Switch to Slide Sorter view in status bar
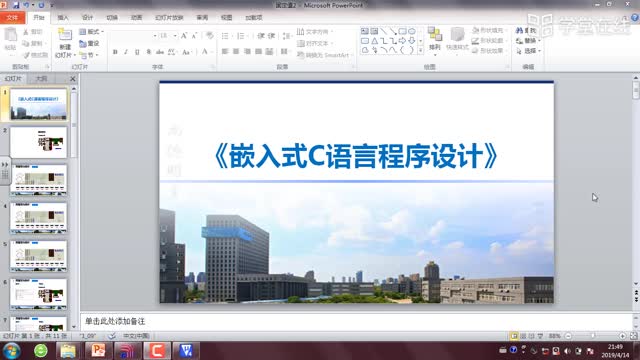Viewport: 640px width, 360px height. pyautogui.click(x=523, y=336)
